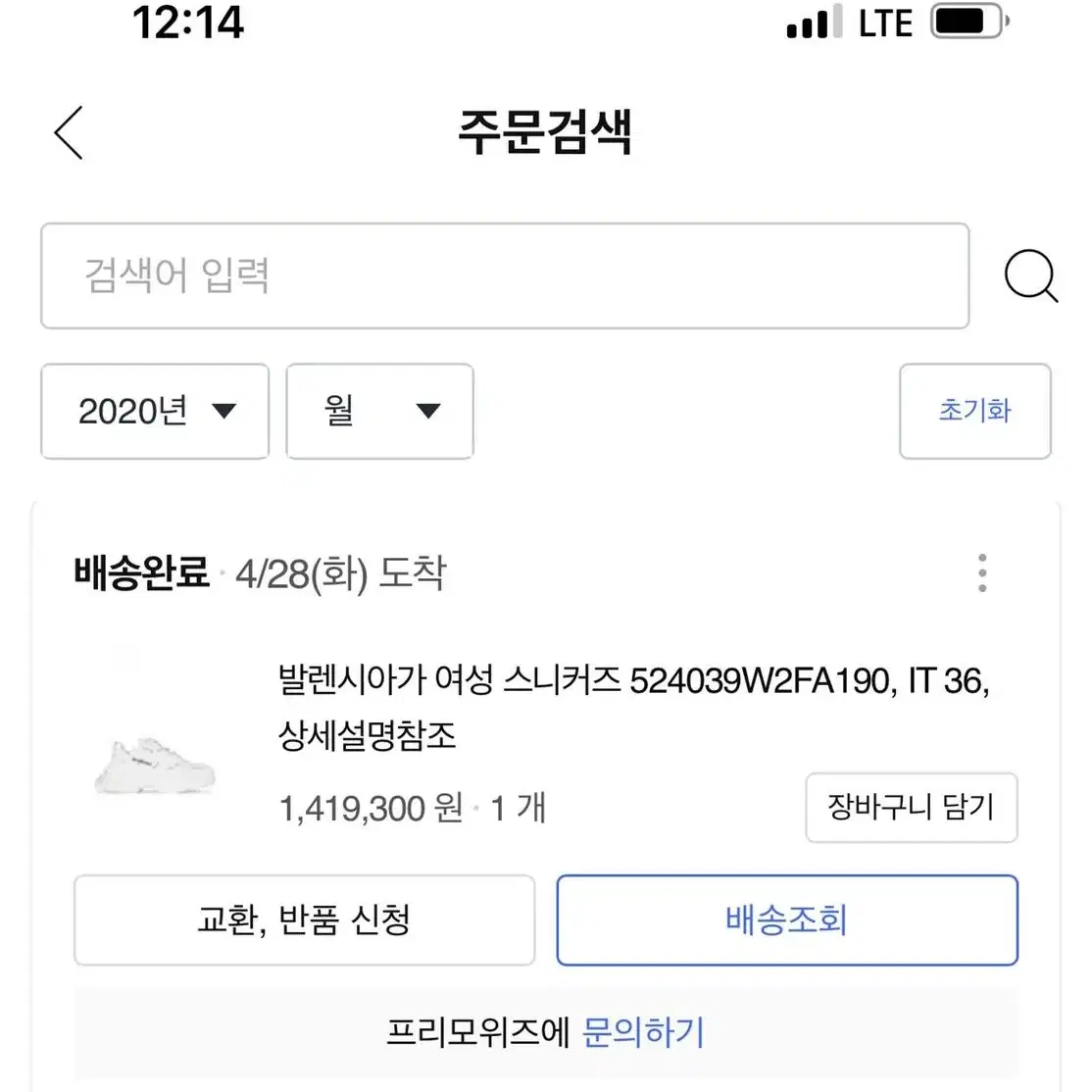The height and width of the screenshot is (1092, 1092).
Task: Tap the battery icon in status bar
Action: (970, 23)
